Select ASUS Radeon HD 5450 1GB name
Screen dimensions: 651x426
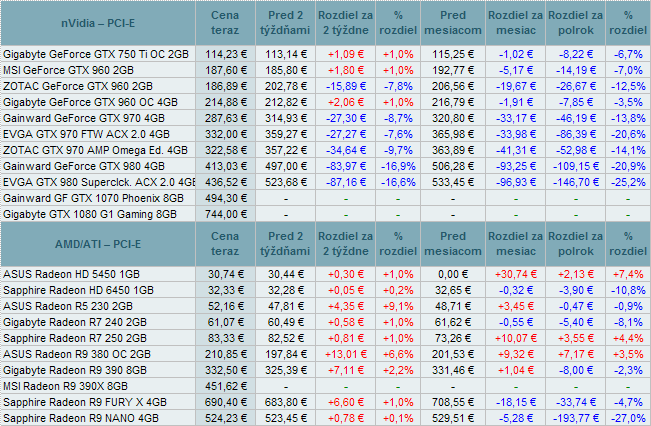[71, 274]
